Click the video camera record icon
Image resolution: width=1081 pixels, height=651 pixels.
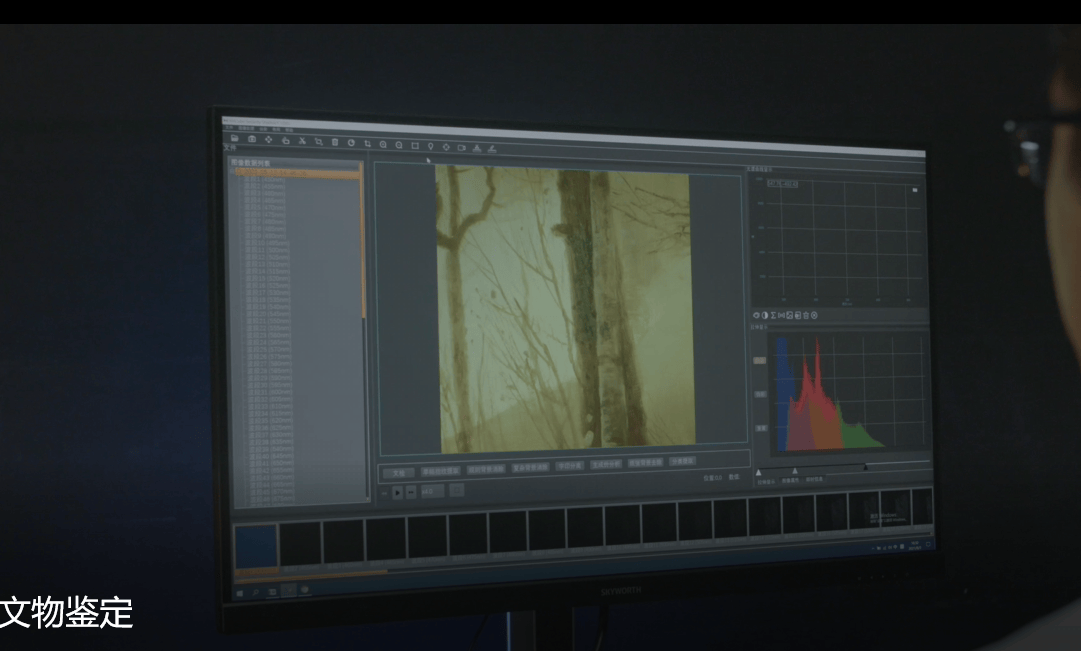(462, 148)
